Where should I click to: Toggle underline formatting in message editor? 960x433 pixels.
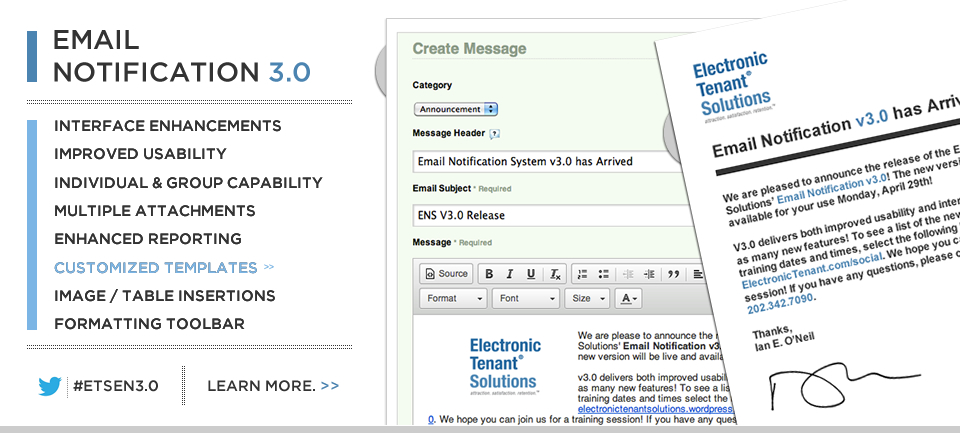click(x=531, y=274)
